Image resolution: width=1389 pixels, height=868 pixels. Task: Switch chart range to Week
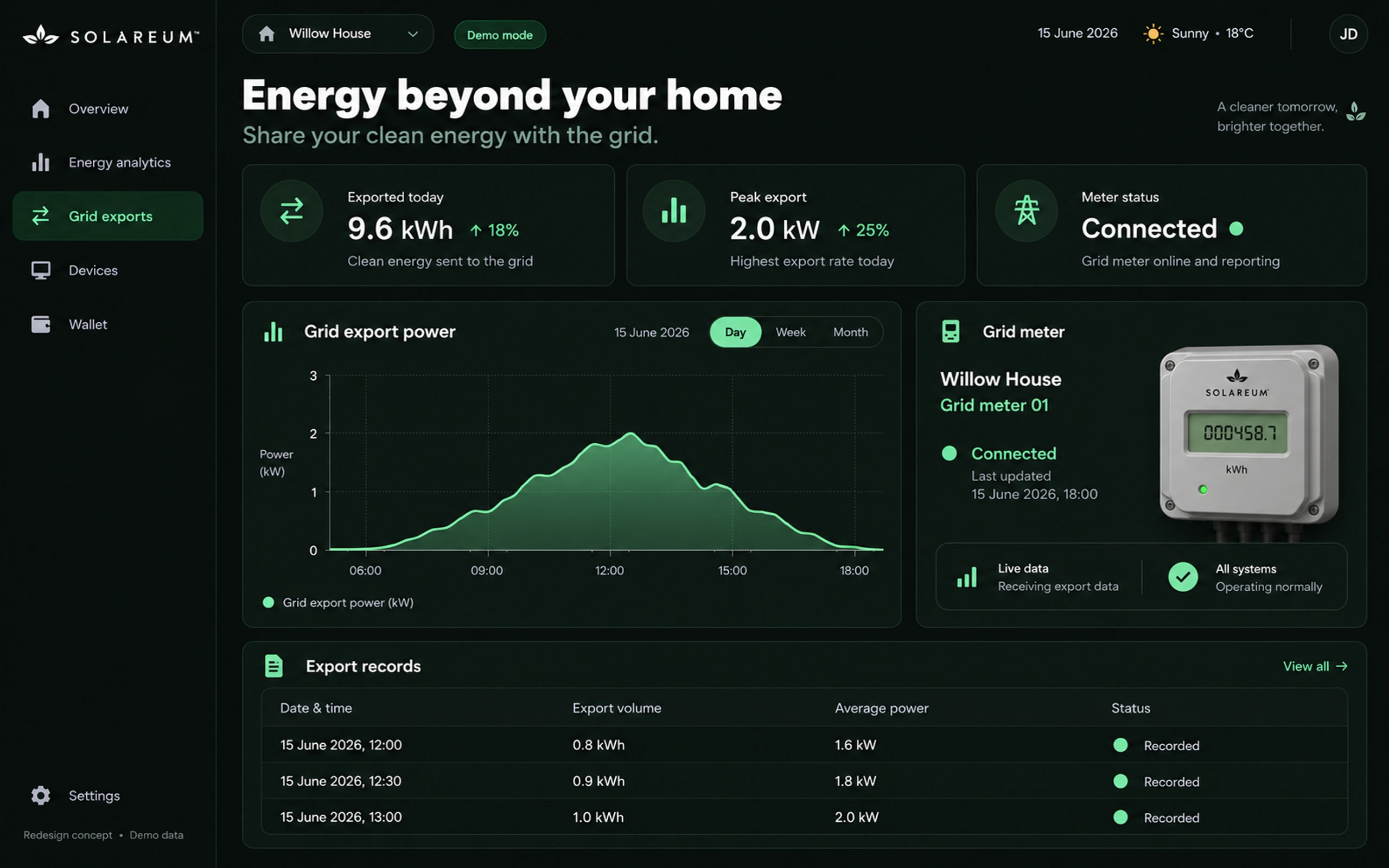[791, 332]
